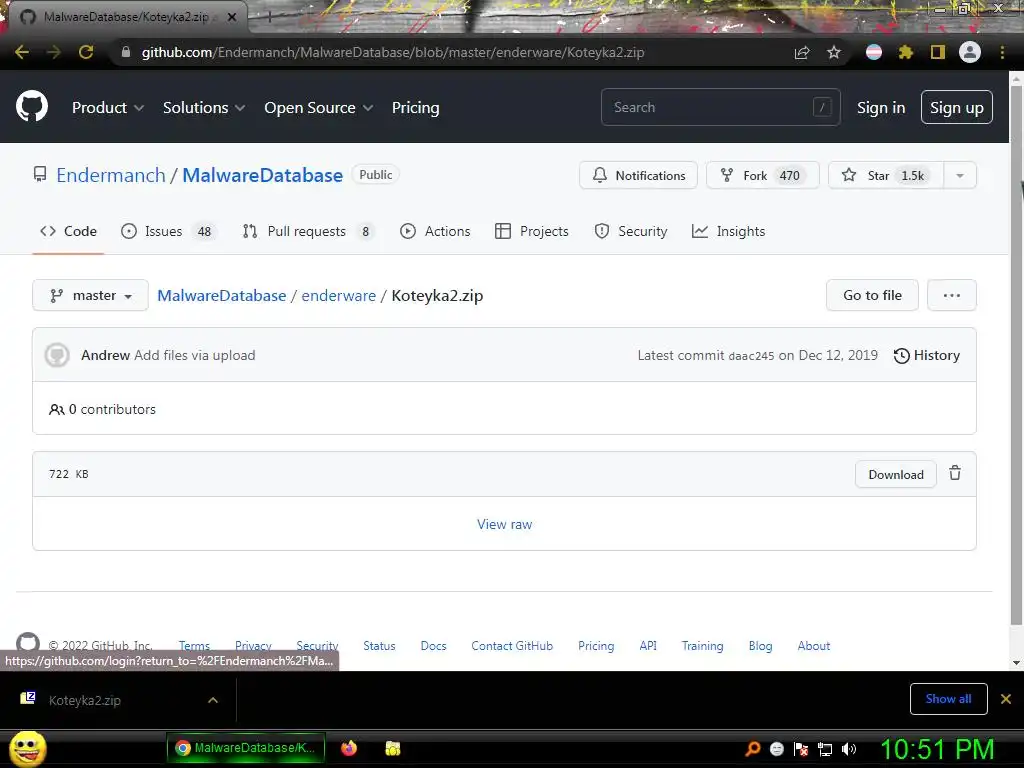Click Show all downloads button
The width and height of the screenshot is (1024, 768).
(x=948, y=699)
